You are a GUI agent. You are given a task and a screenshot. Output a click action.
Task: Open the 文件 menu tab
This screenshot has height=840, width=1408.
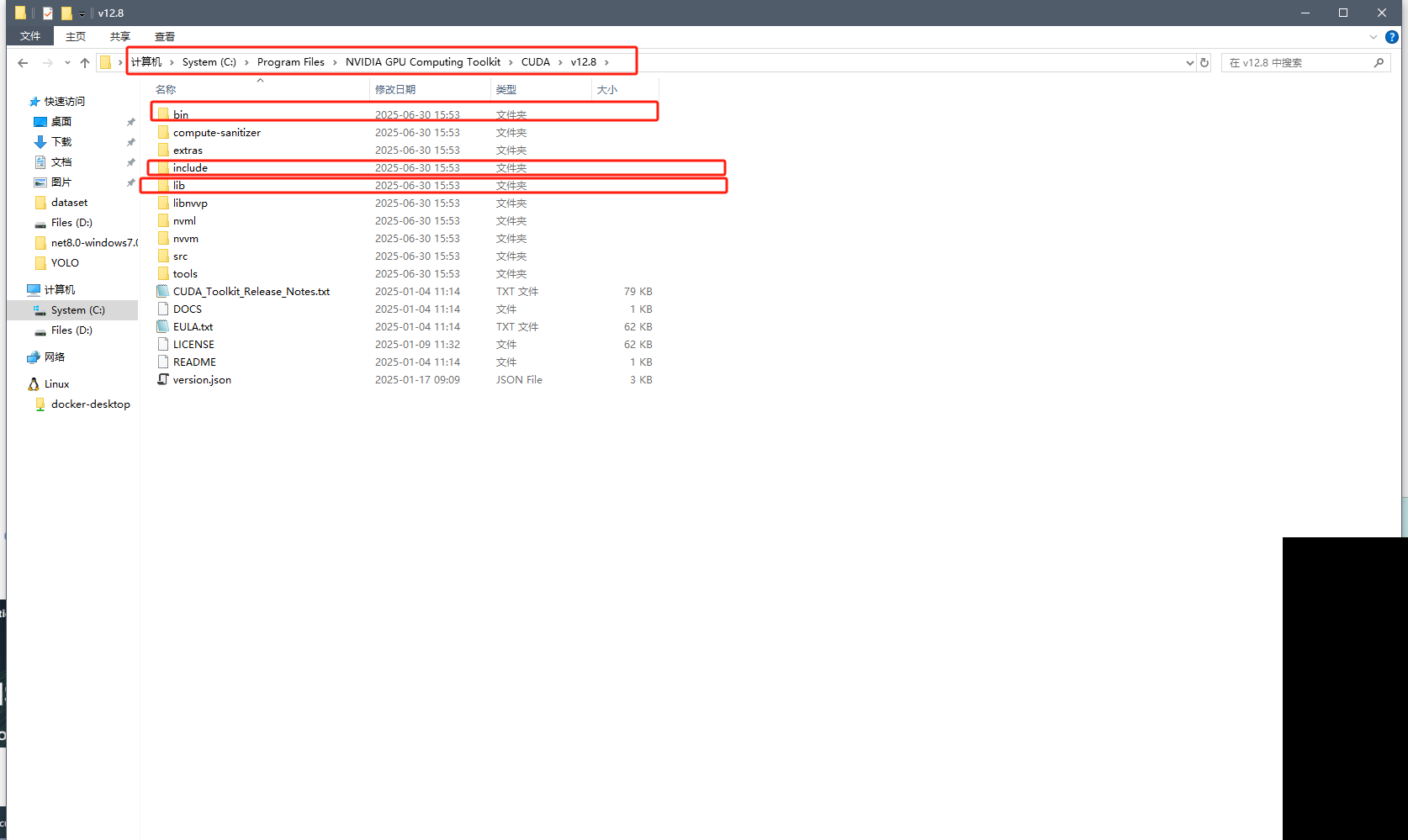pyautogui.click(x=30, y=36)
